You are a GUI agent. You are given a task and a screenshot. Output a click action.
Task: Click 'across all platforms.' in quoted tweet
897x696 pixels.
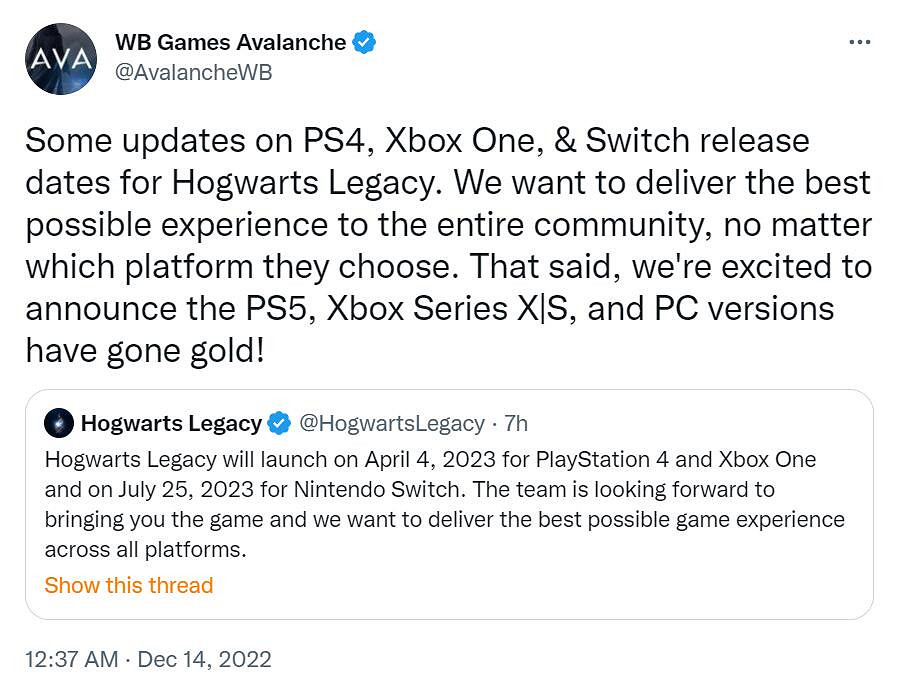tap(145, 550)
